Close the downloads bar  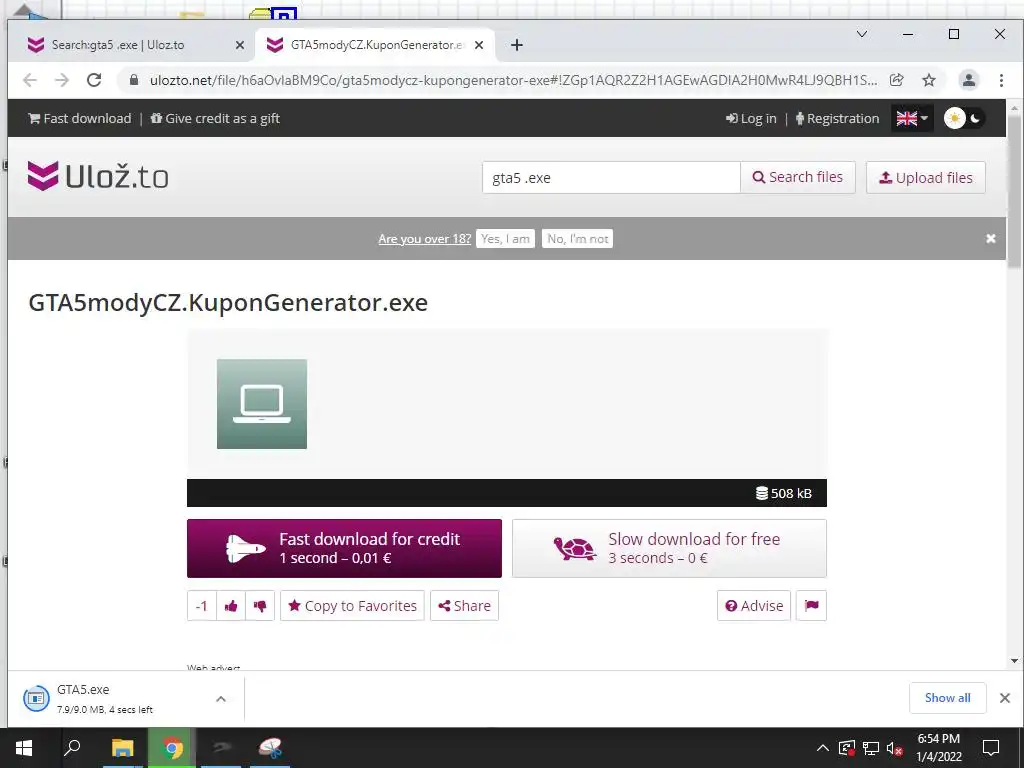click(1005, 698)
